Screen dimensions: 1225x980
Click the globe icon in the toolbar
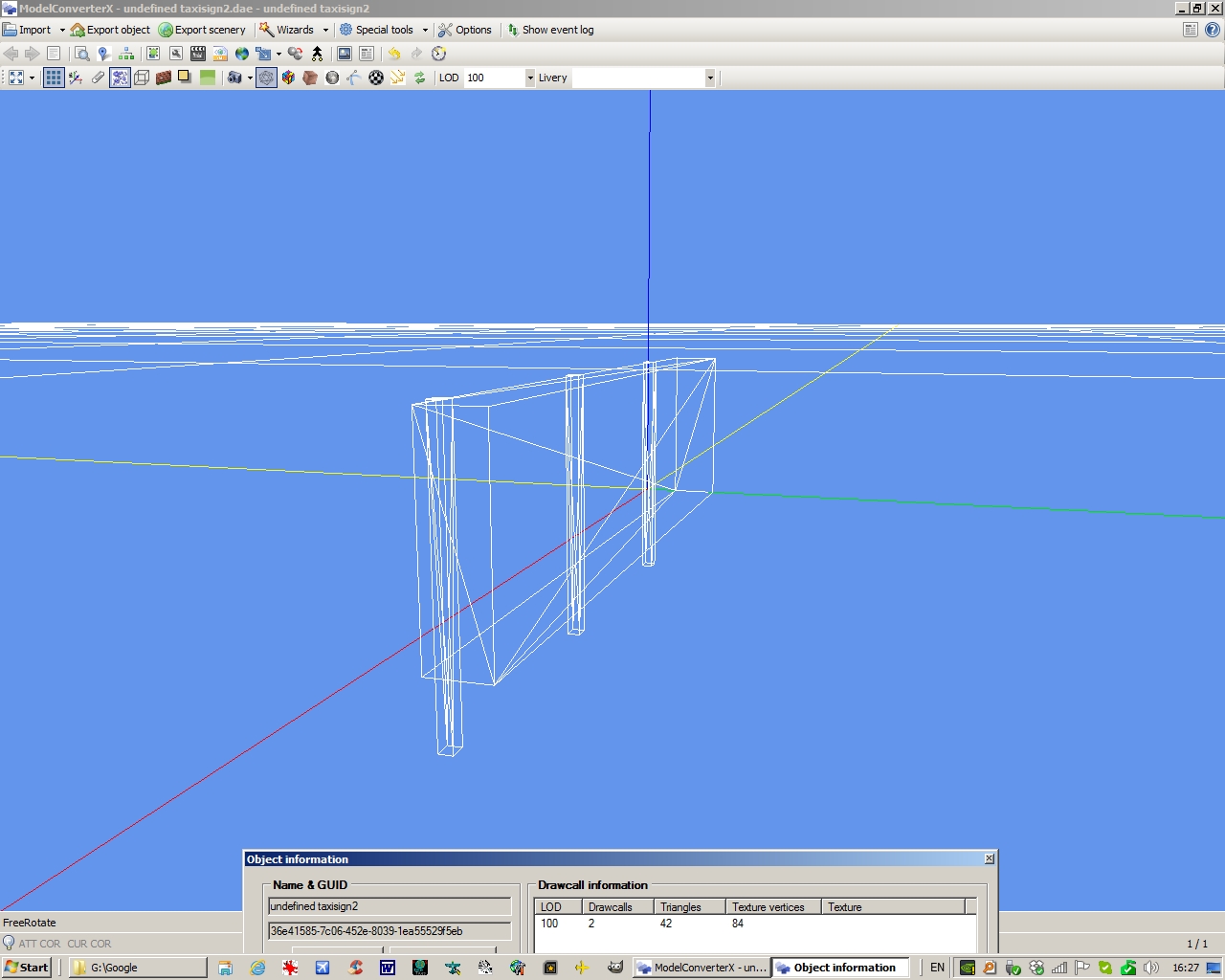(x=242, y=54)
